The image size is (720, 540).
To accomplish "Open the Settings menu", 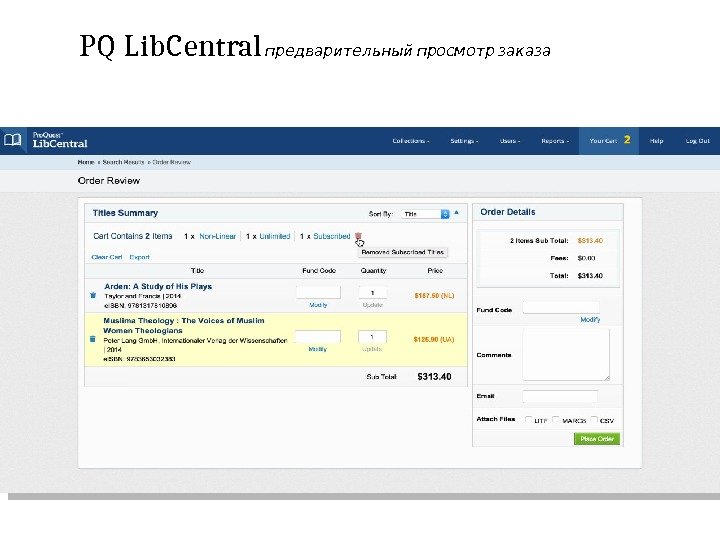I will click(x=464, y=141).
